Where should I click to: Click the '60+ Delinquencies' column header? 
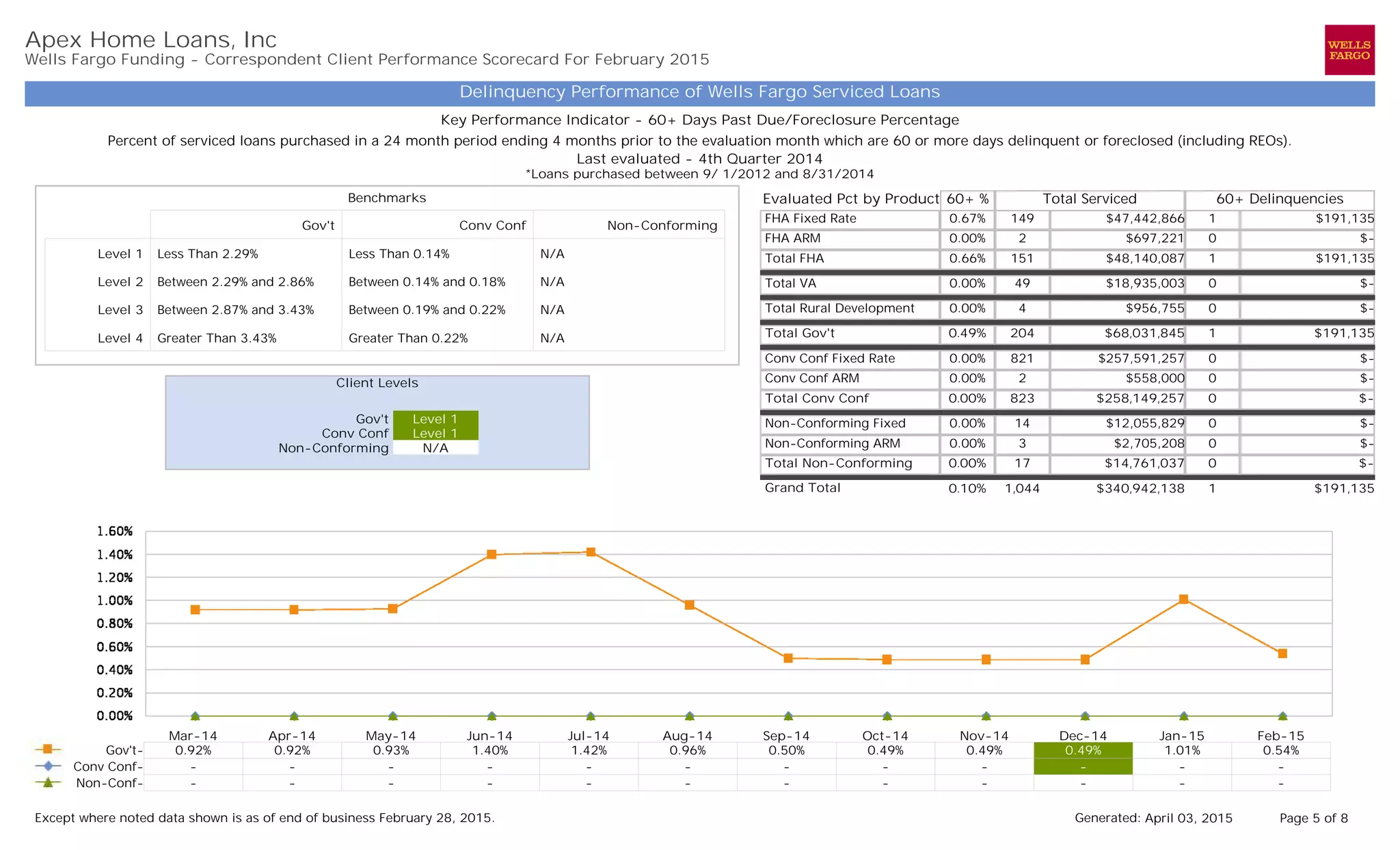[1280, 199]
